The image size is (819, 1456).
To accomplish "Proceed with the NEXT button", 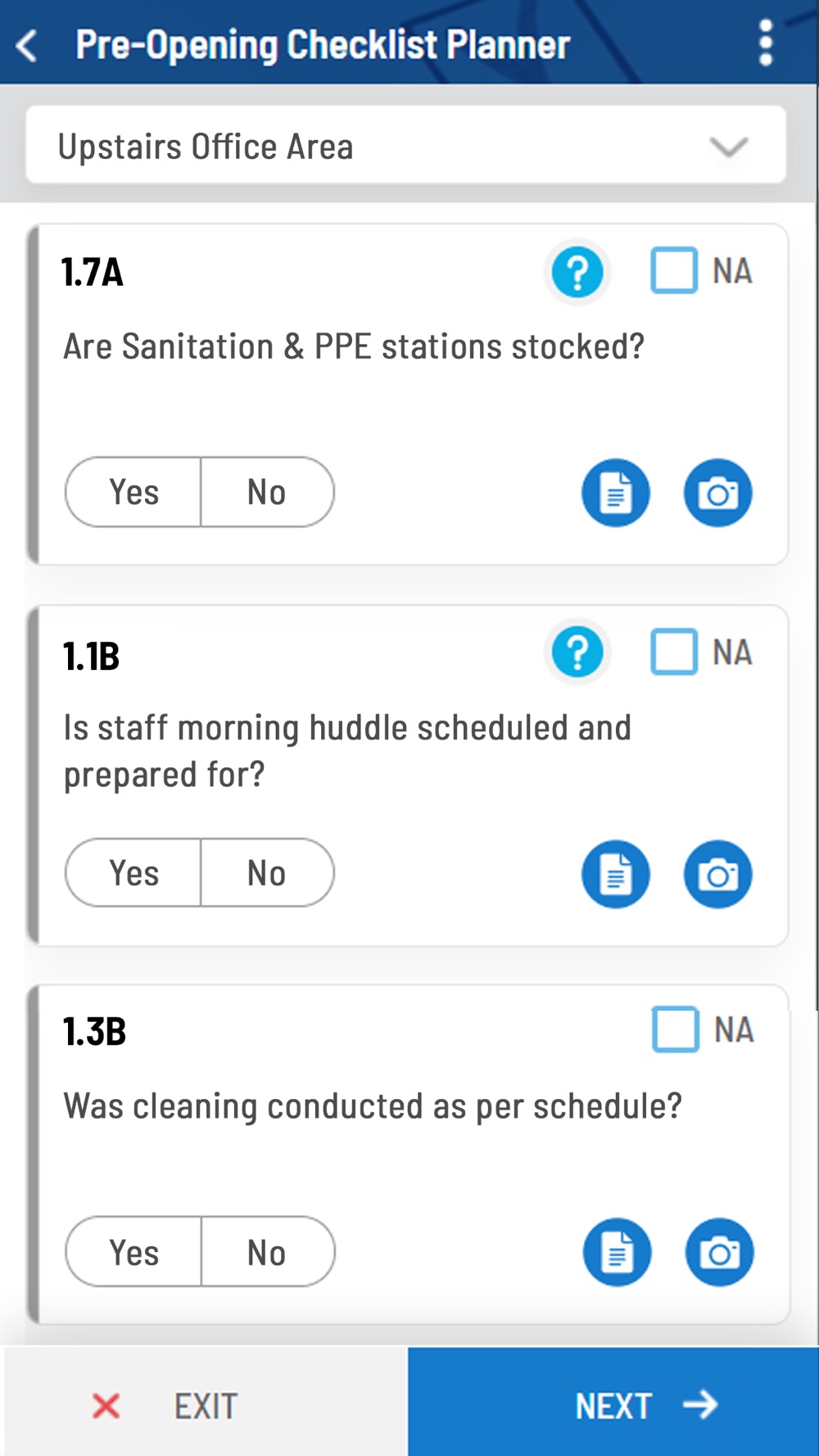I will coord(613,1403).
